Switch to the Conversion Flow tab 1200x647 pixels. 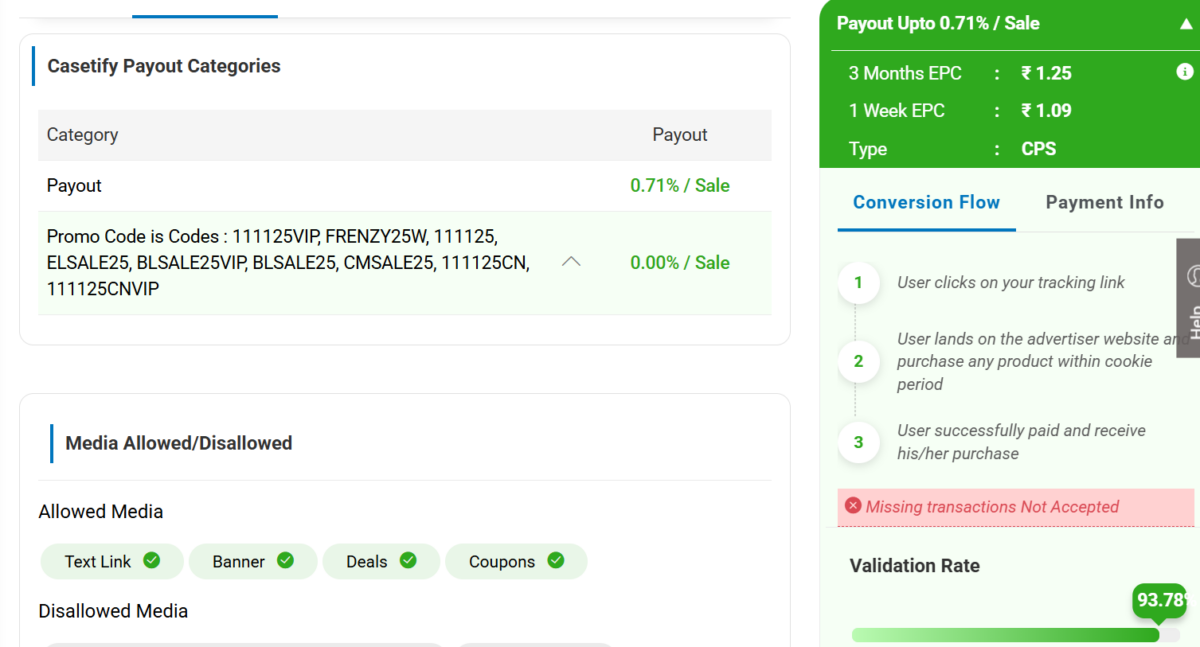coord(926,202)
